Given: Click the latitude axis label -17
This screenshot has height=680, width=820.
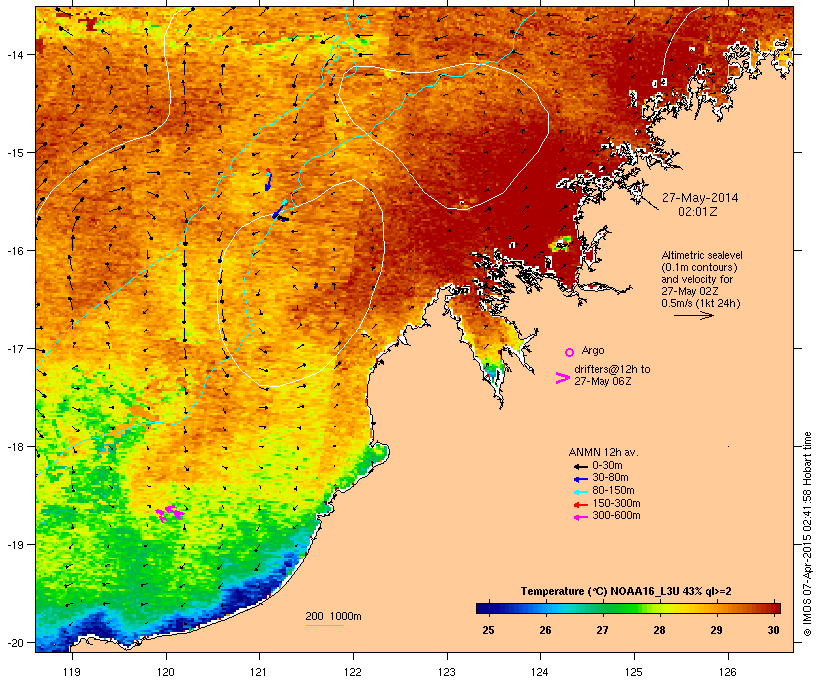Looking at the screenshot, I should tap(15, 349).
